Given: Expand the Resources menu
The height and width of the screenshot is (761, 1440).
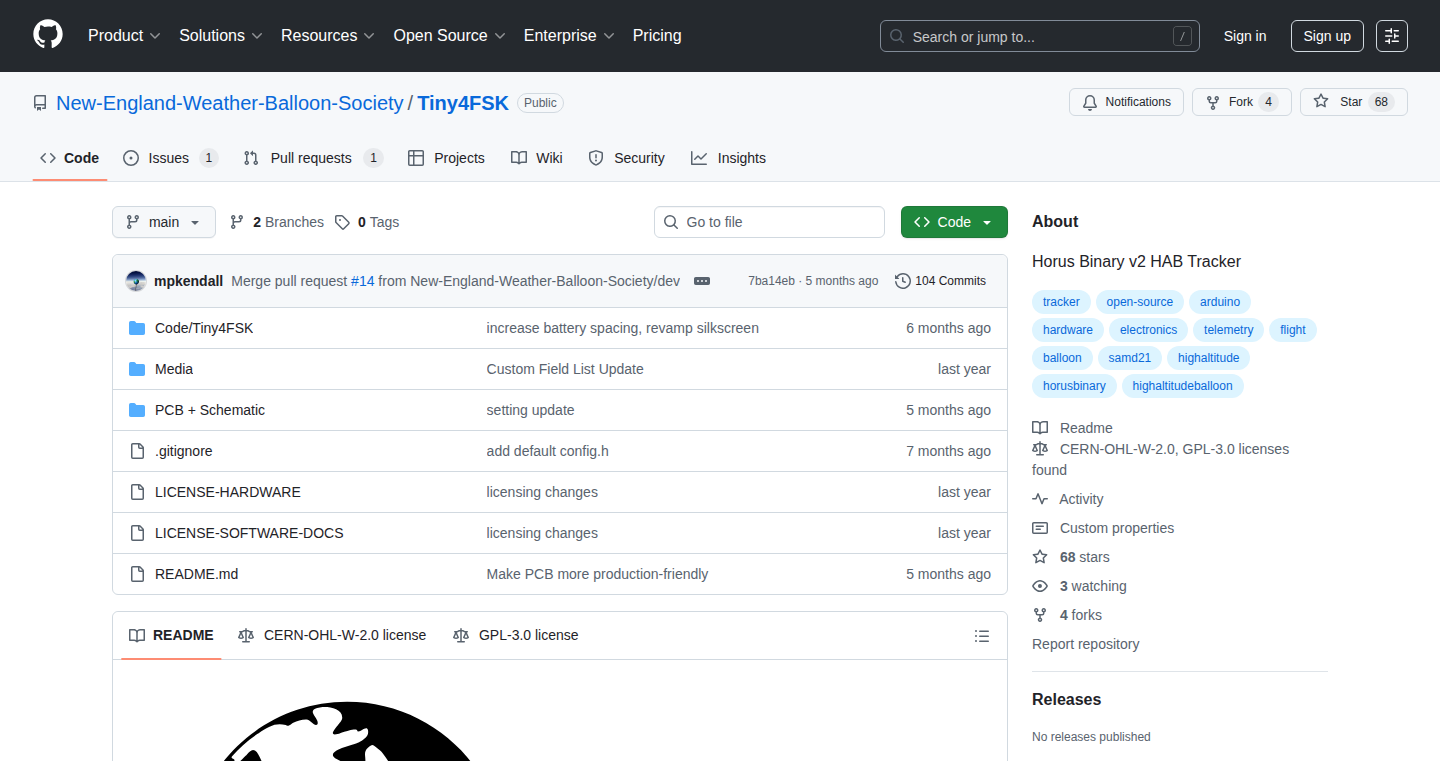Looking at the screenshot, I should click(x=328, y=35).
